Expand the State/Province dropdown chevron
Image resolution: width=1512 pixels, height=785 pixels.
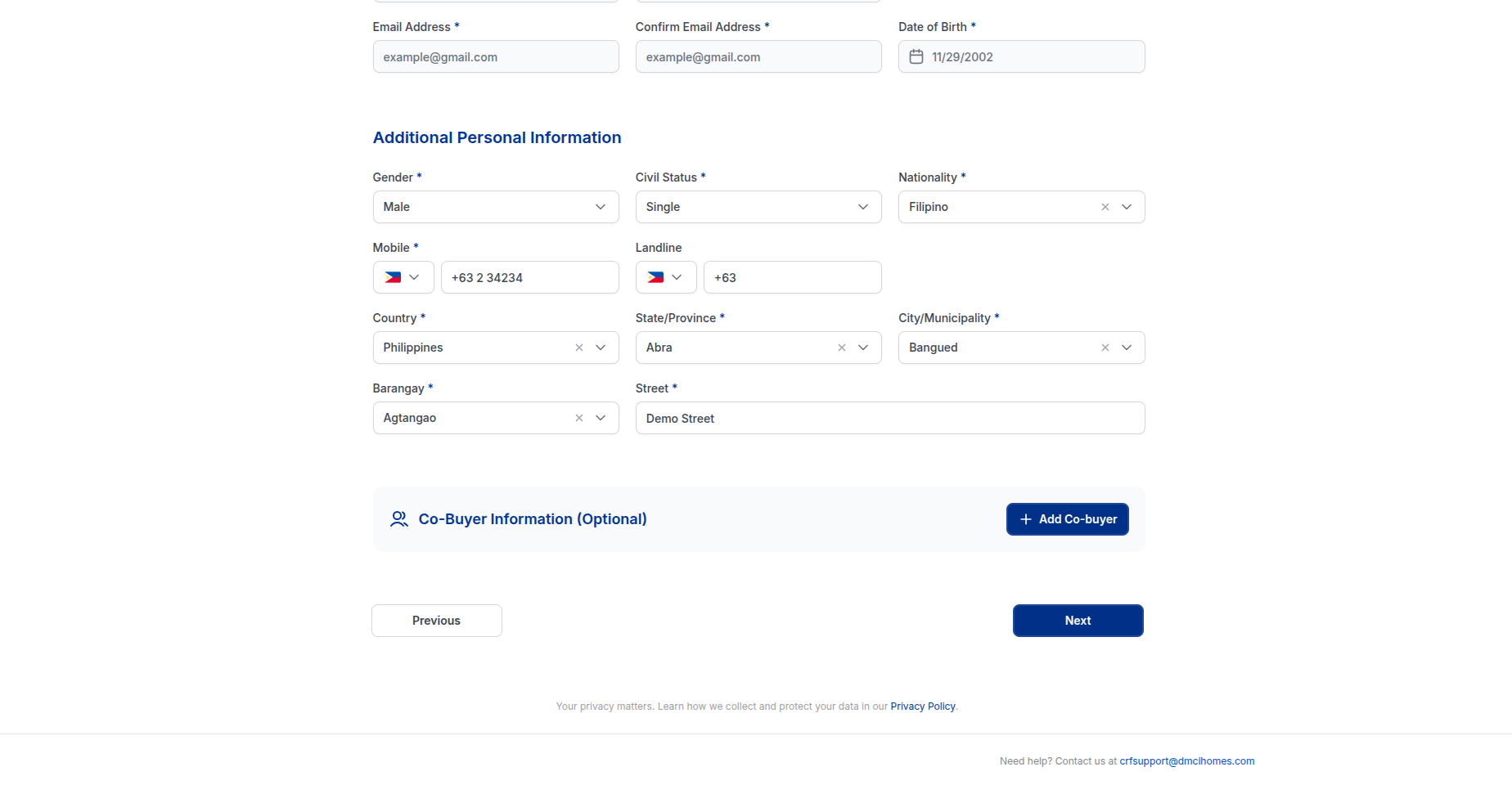tap(863, 348)
